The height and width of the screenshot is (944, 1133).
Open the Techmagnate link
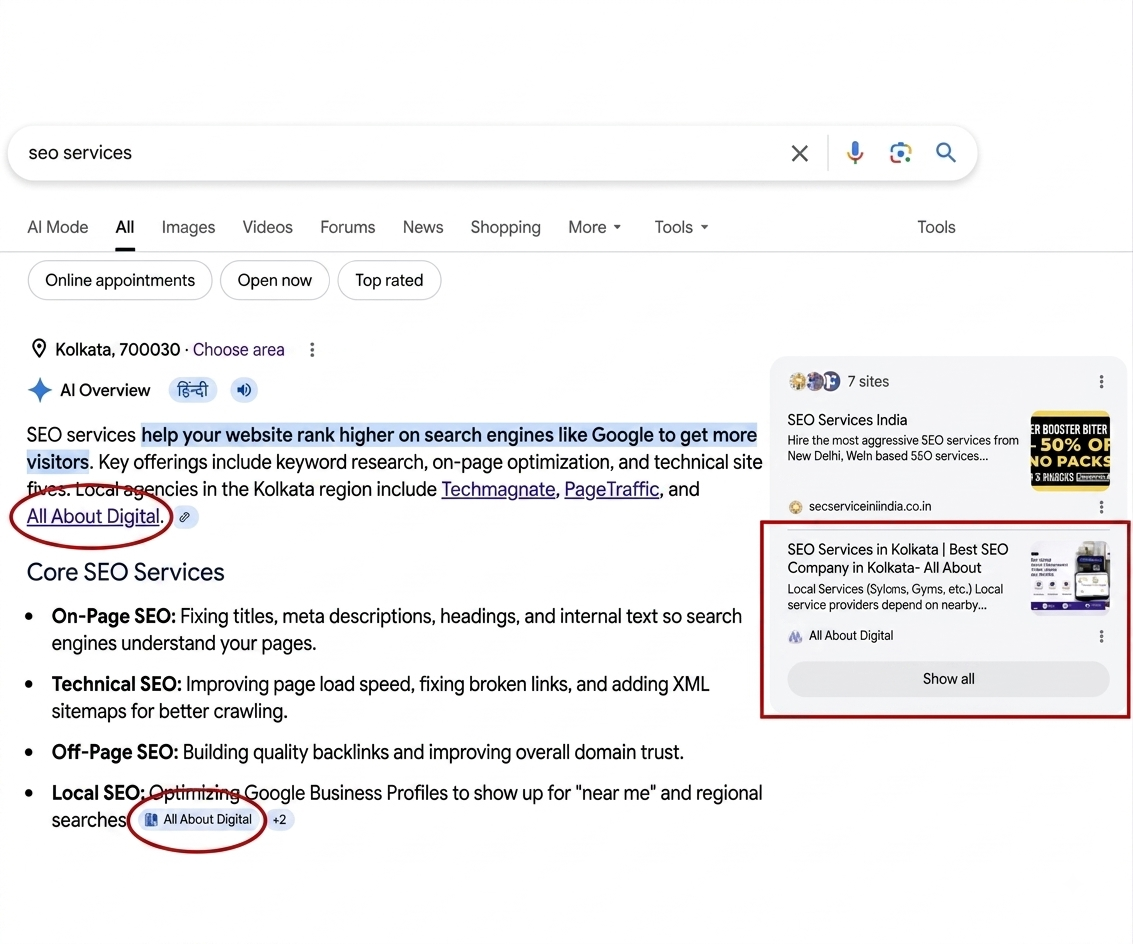[498, 489]
